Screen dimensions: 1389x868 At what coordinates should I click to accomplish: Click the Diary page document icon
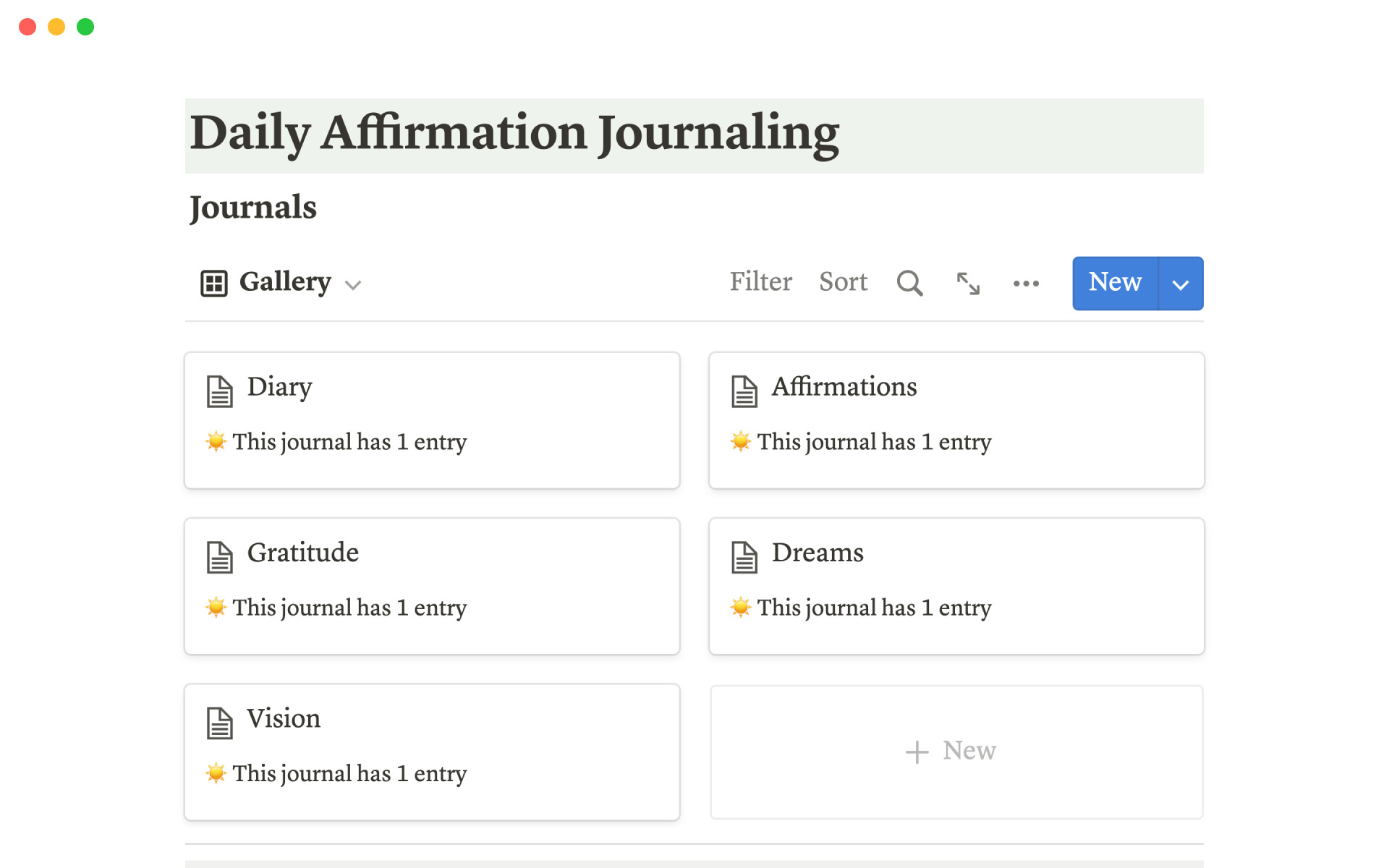coord(220,391)
